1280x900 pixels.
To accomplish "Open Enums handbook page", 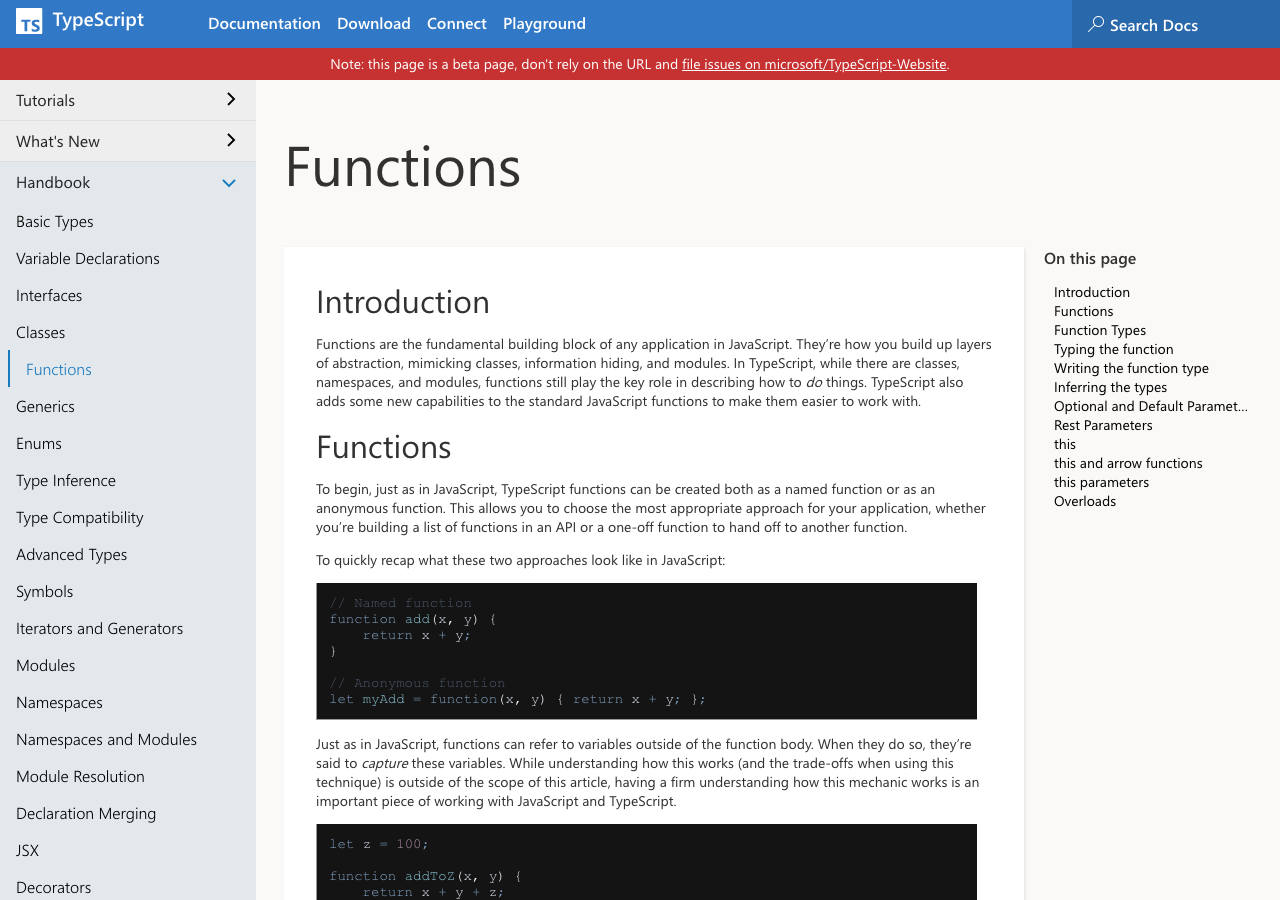I will pyautogui.click(x=39, y=443).
